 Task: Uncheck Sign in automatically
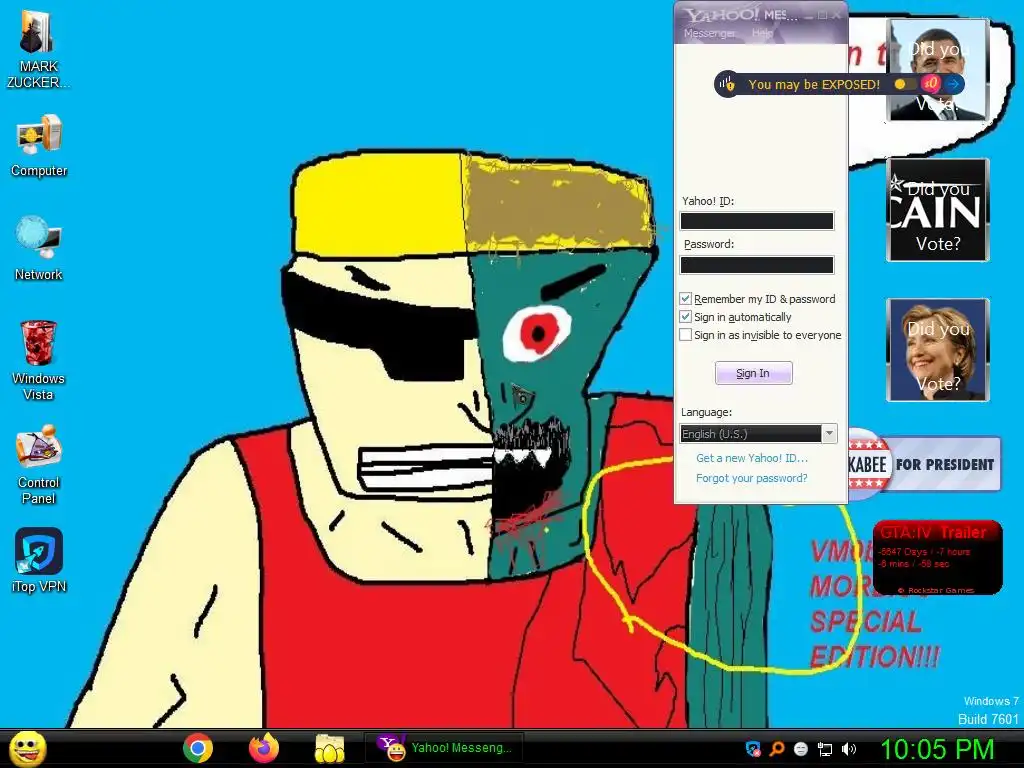click(686, 317)
